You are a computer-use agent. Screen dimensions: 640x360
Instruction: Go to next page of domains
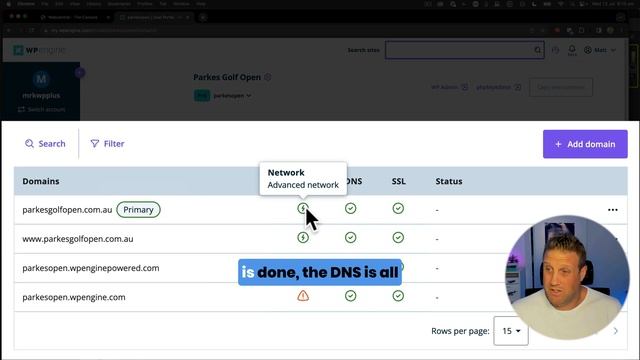tap(616, 331)
